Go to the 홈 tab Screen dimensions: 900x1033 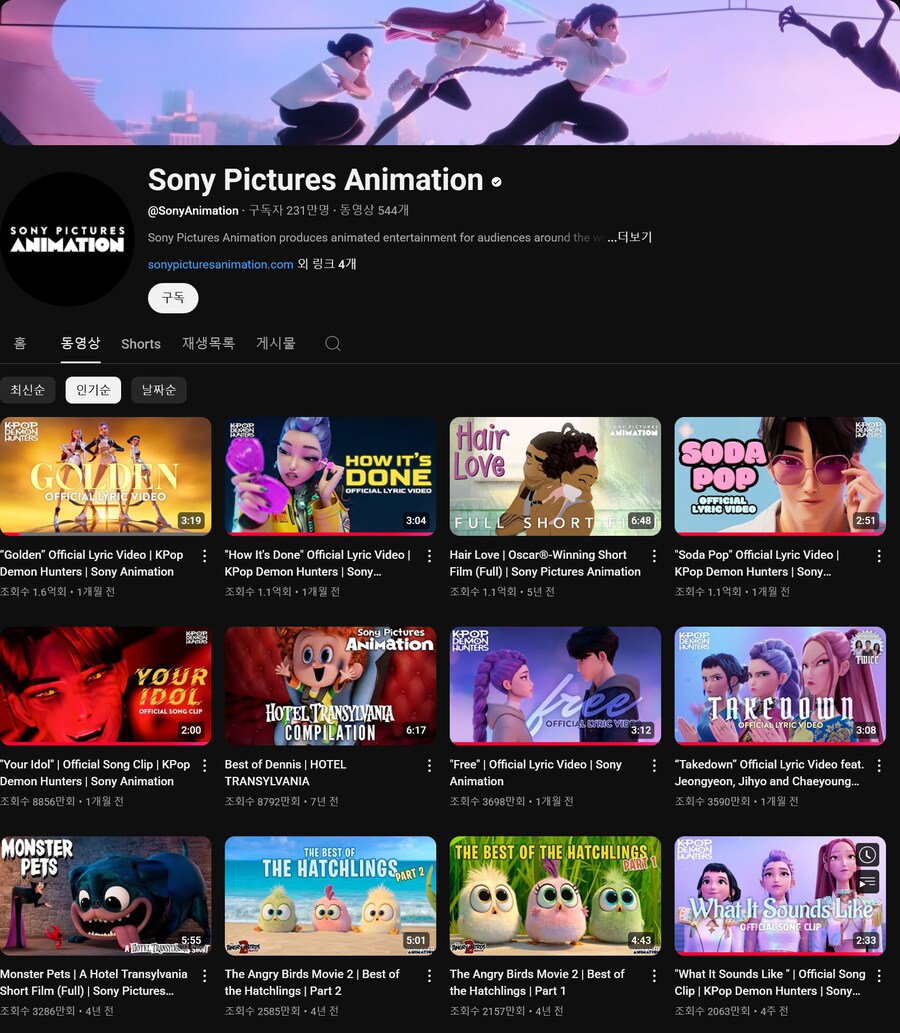coord(20,343)
